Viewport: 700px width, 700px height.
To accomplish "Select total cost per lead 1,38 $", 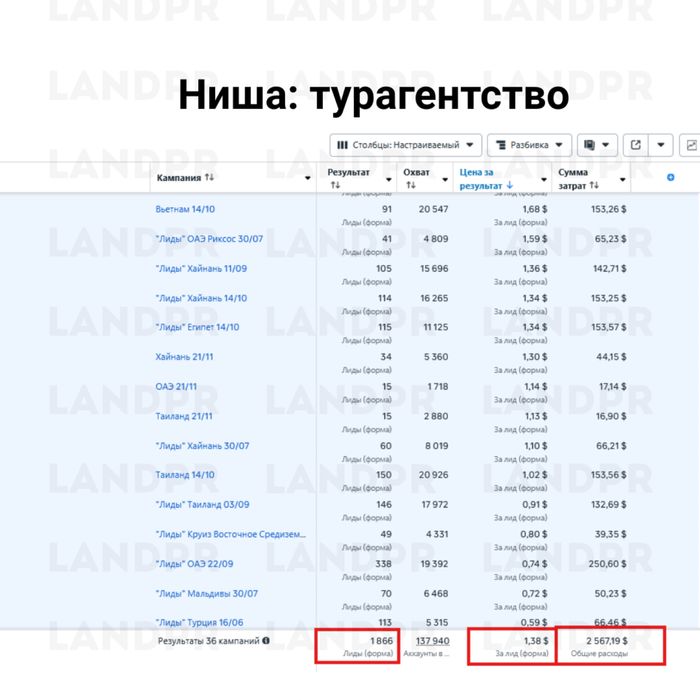I will (536, 641).
